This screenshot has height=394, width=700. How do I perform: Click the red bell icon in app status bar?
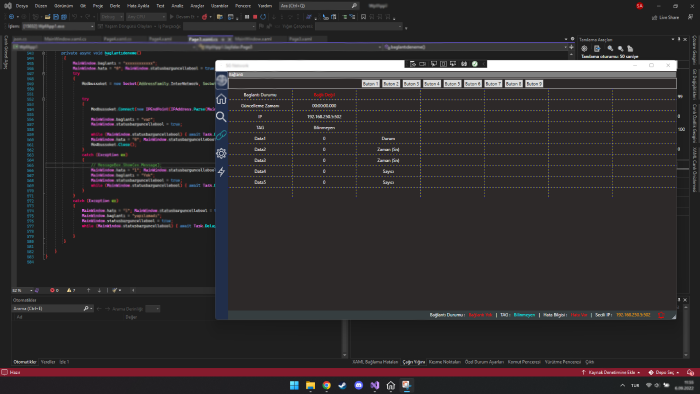[x=661, y=315]
